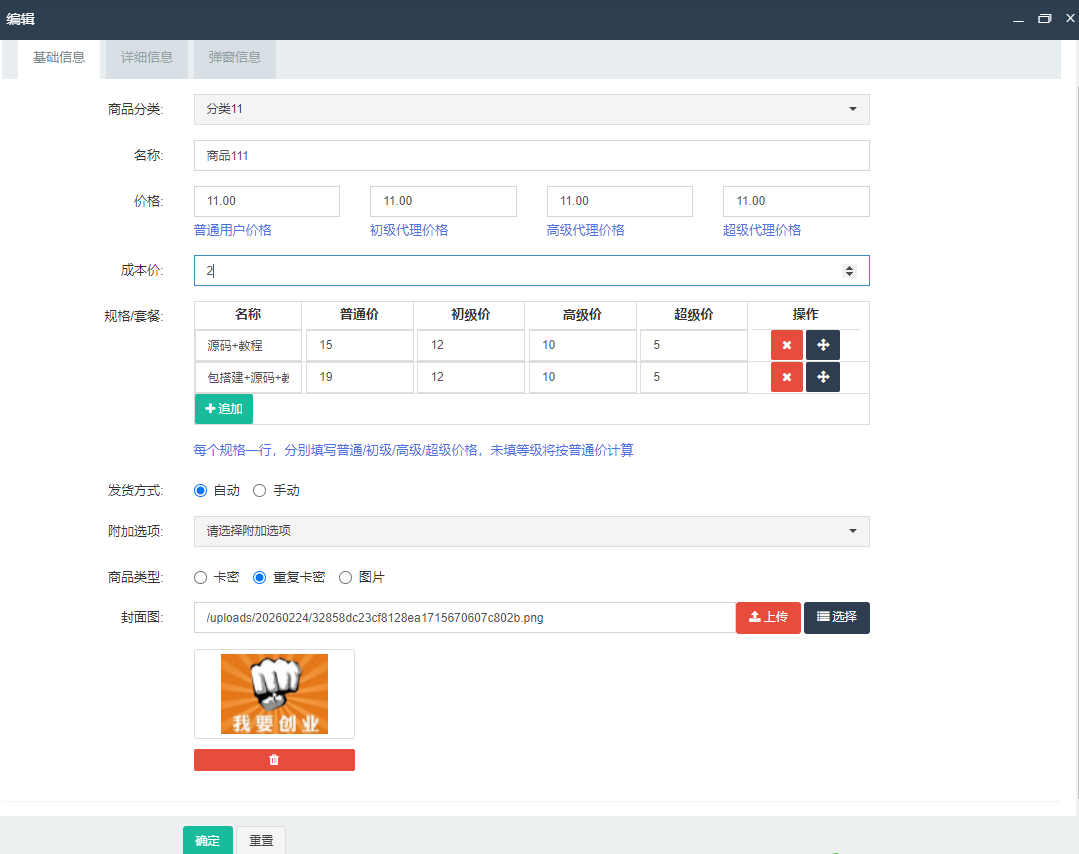1079x854 pixels.
Task: Delete the 源码+教程 spec row
Action: (x=786, y=345)
